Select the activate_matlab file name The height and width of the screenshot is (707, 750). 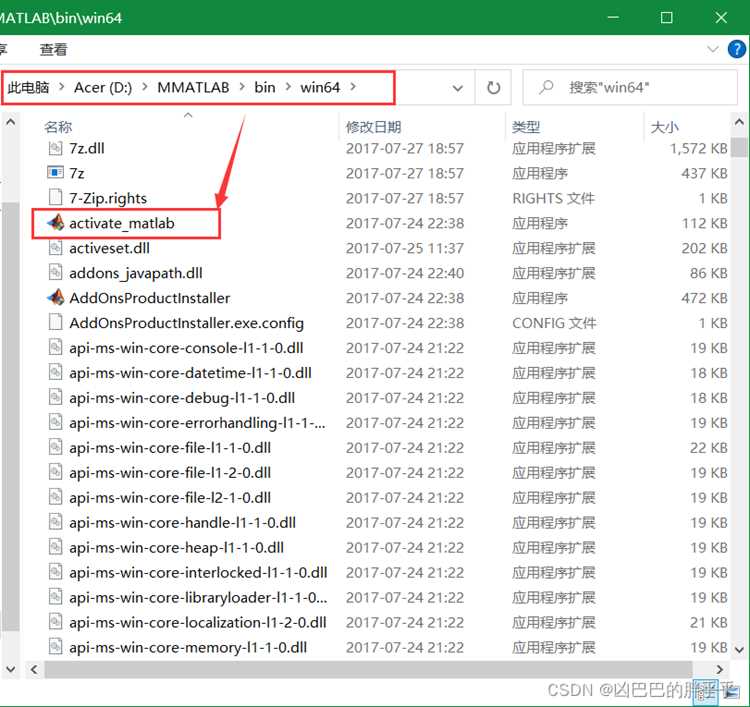pyautogui.click(x=121, y=223)
